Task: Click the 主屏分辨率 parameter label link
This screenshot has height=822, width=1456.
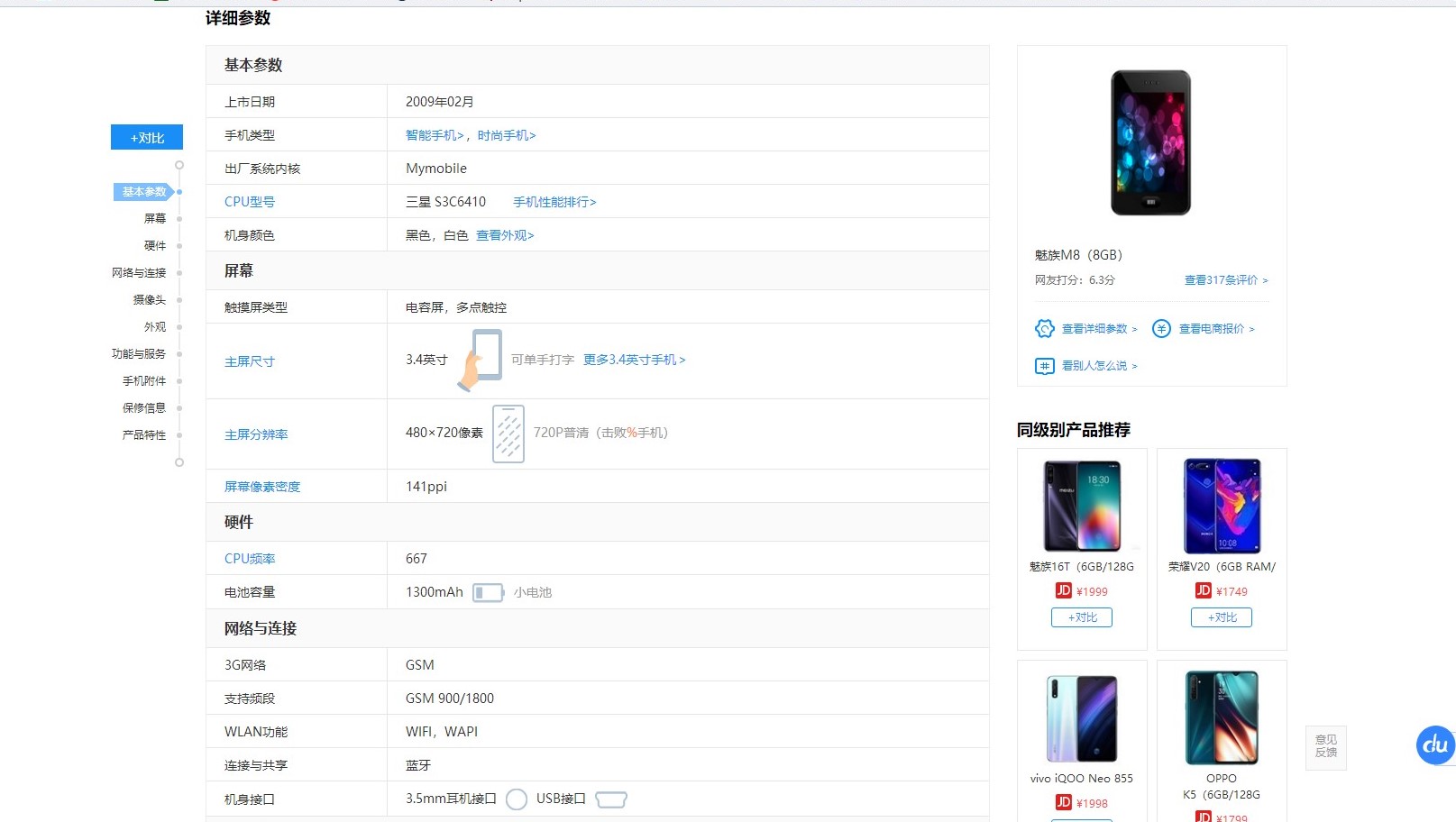Action: (x=256, y=434)
